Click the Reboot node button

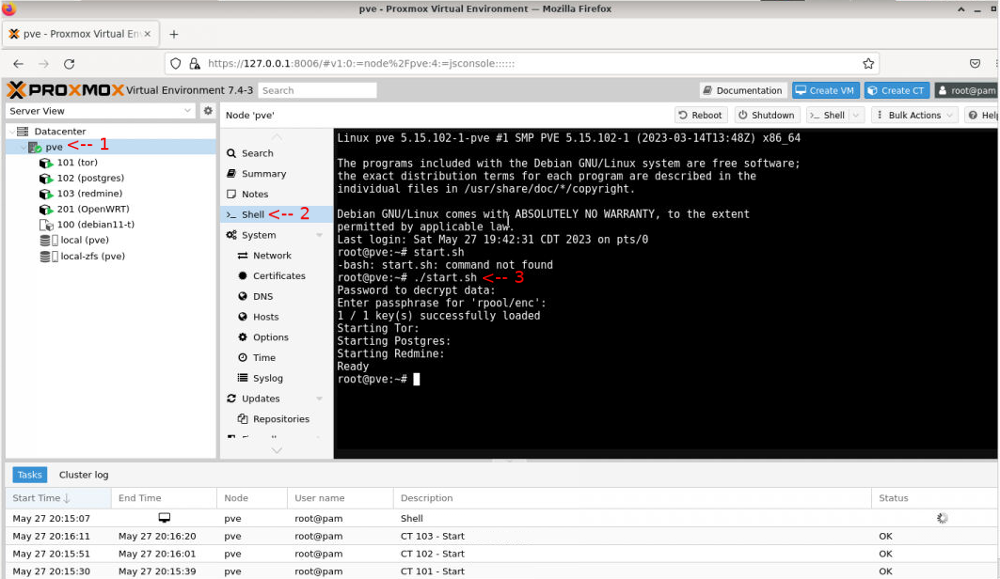coord(699,115)
